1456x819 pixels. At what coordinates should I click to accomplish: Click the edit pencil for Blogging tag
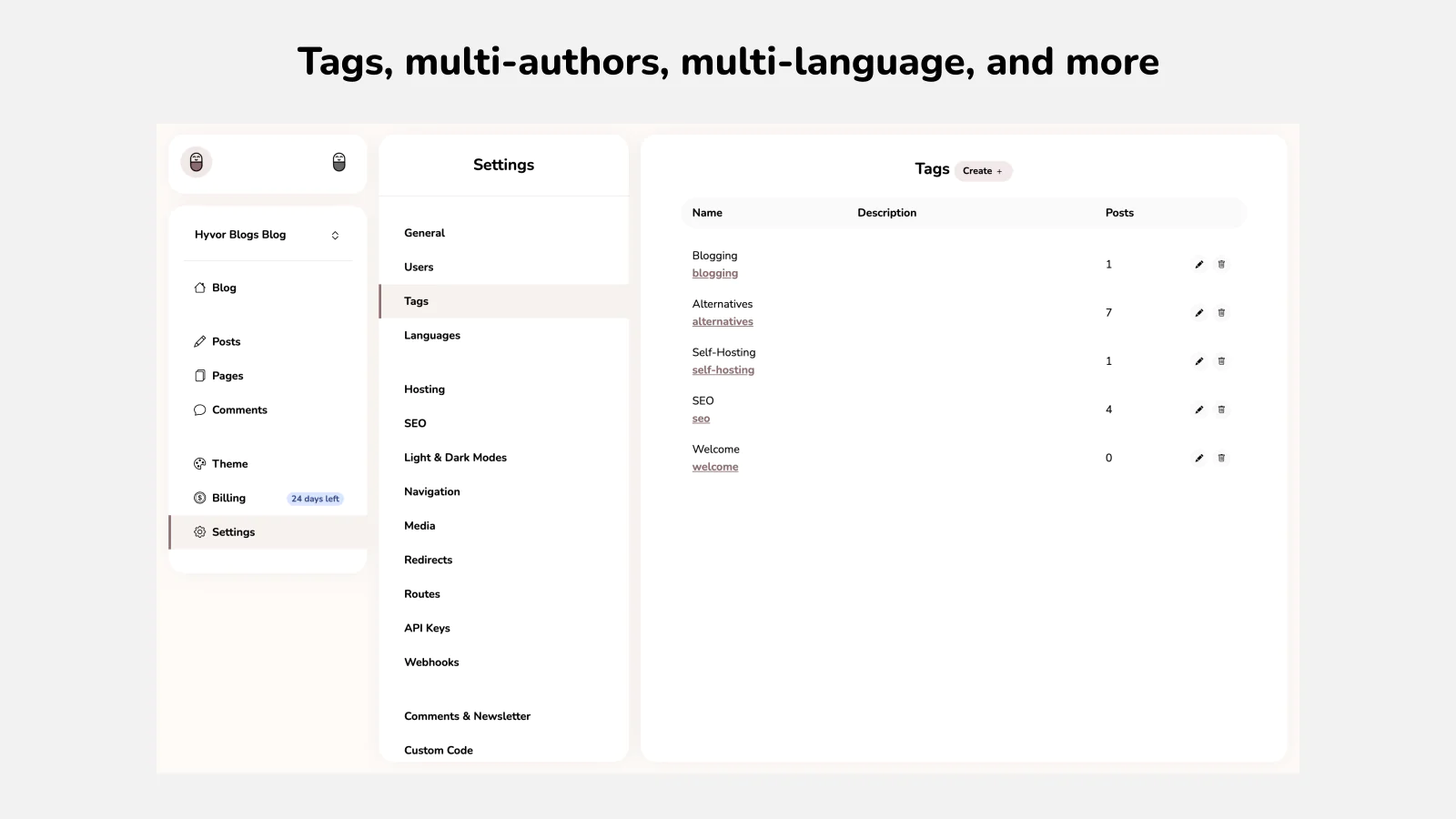pos(1198,265)
